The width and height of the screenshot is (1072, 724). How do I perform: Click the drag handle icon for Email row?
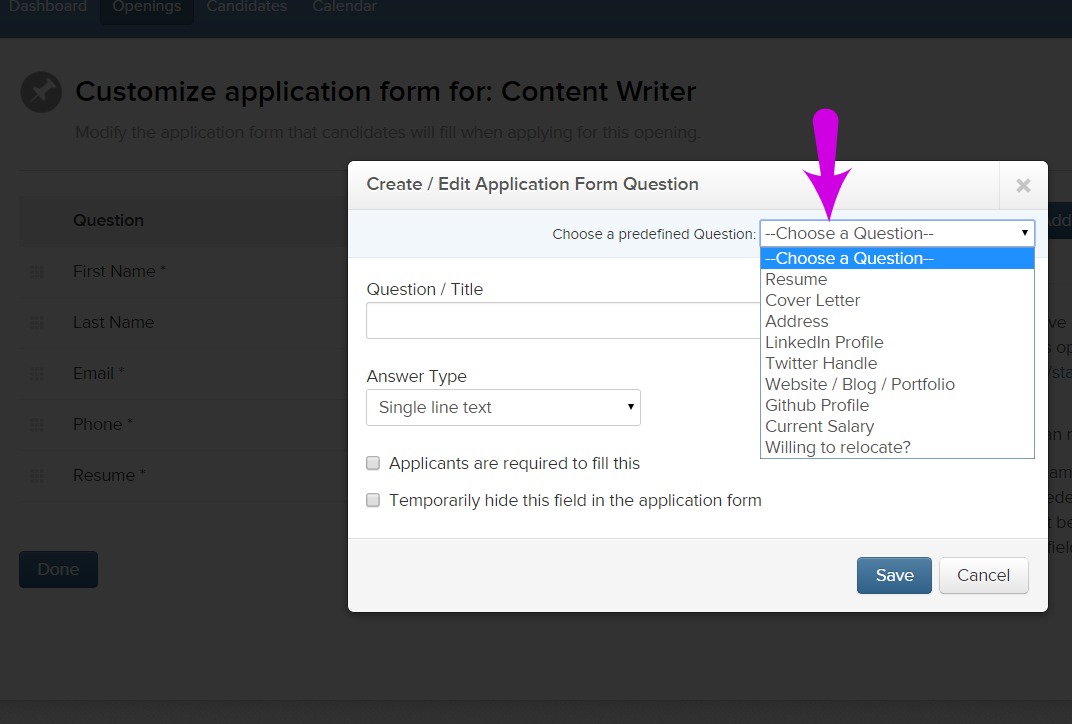pyautogui.click(x=37, y=374)
